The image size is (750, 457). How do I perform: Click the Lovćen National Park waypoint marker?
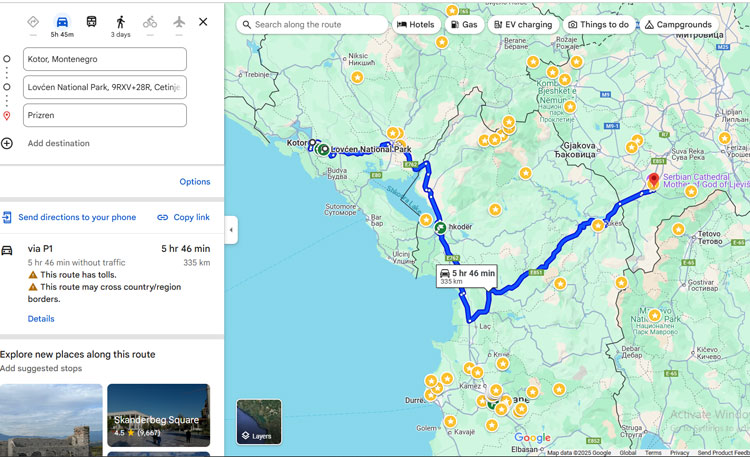(x=324, y=150)
